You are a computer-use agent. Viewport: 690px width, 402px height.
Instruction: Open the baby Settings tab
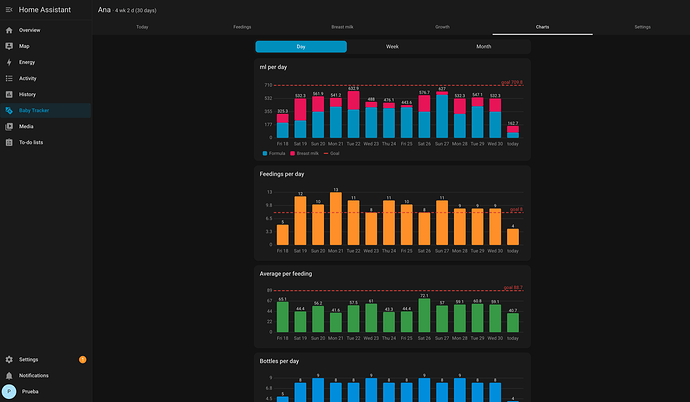point(642,27)
